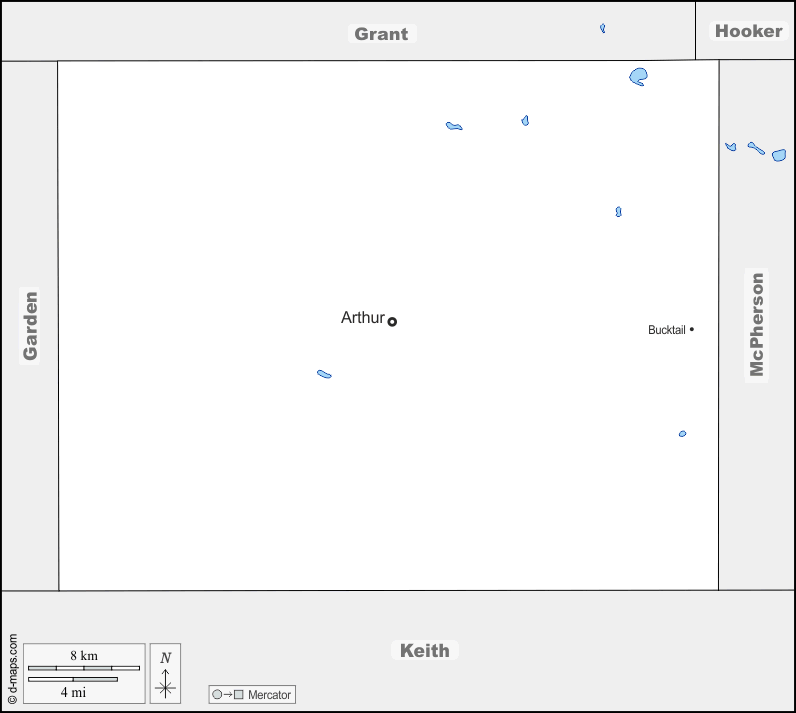This screenshot has height=713, width=796.
Task: Click the Mercator projection circle-to-square symbol
Action: coord(228,694)
